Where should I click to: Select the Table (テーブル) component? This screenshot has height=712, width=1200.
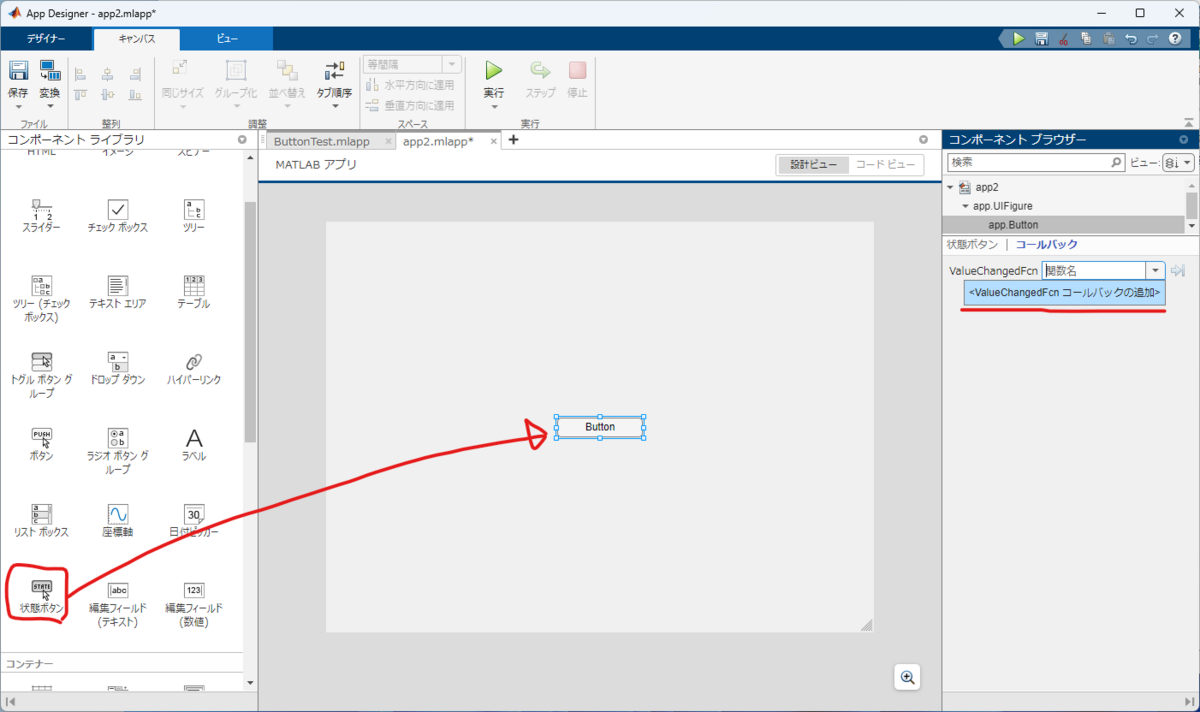tap(194, 292)
